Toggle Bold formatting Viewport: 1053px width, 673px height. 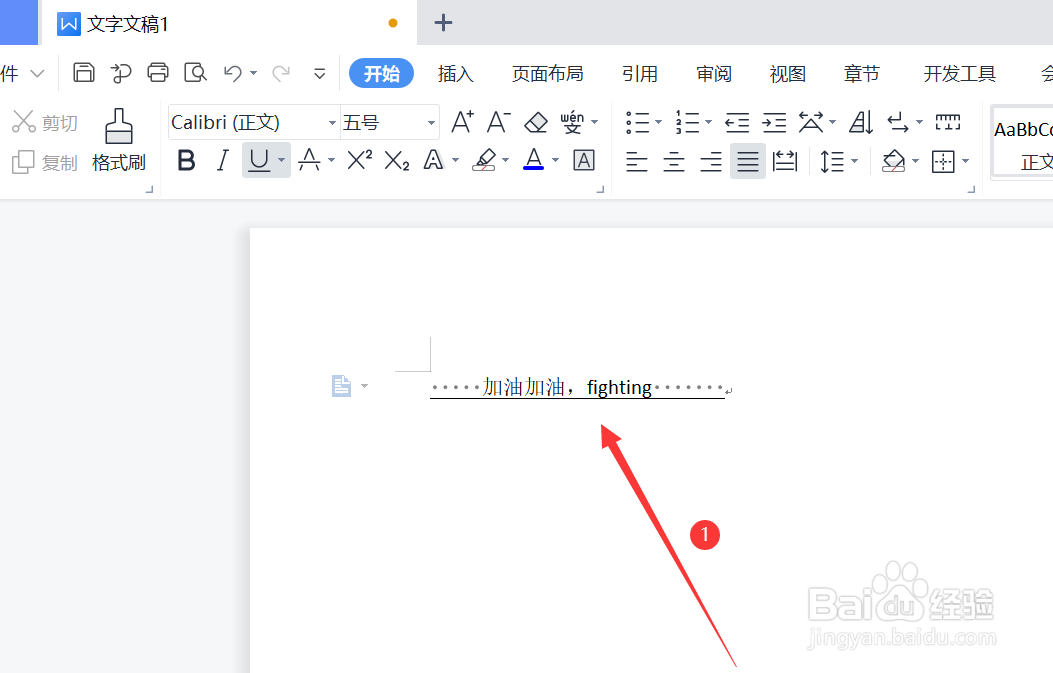[186, 161]
